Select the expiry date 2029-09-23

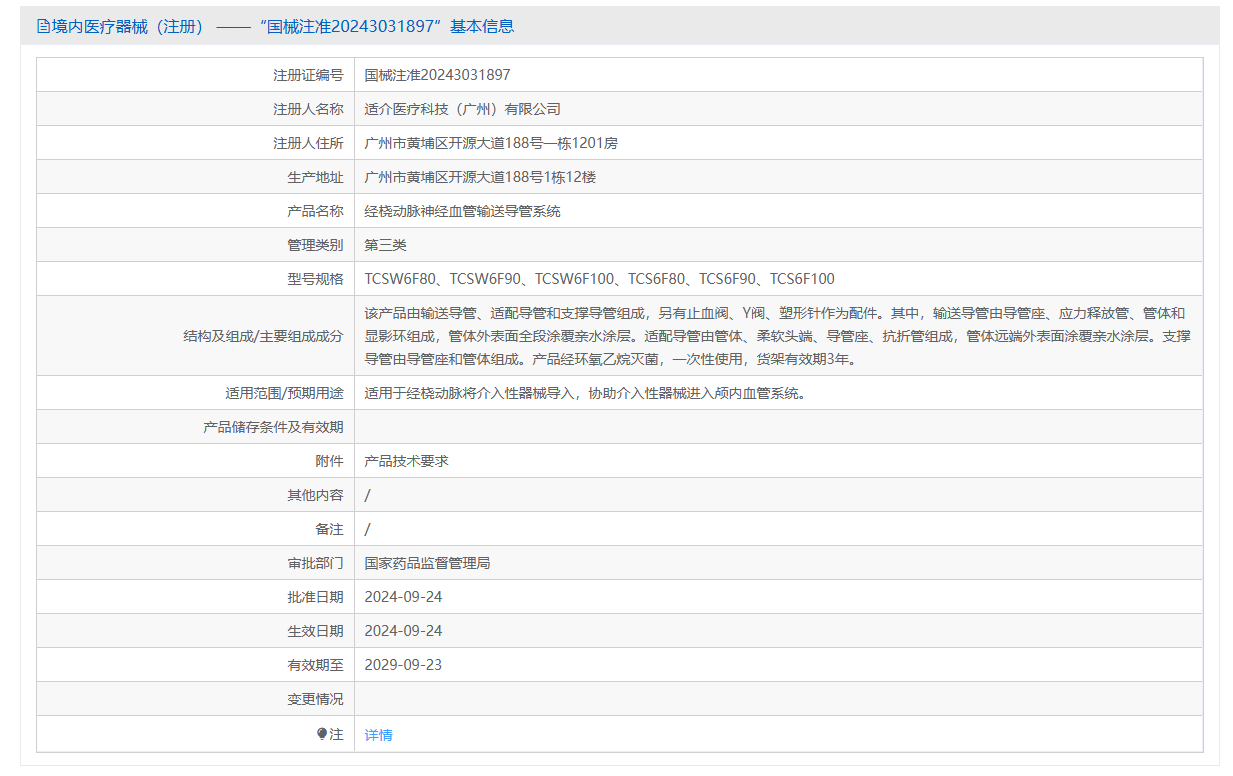(x=403, y=665)
